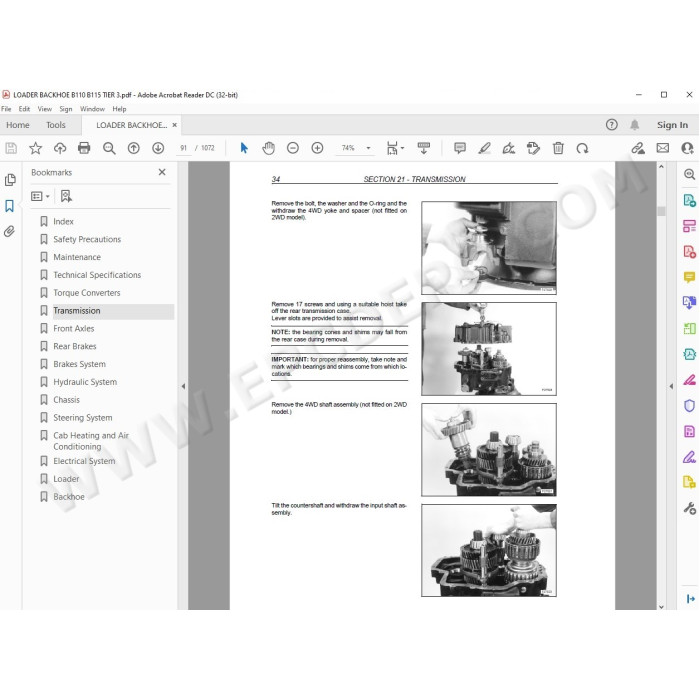700x700 pixels.
Task: Open Page Thumbnails panel icon
Action: [10, 180]
